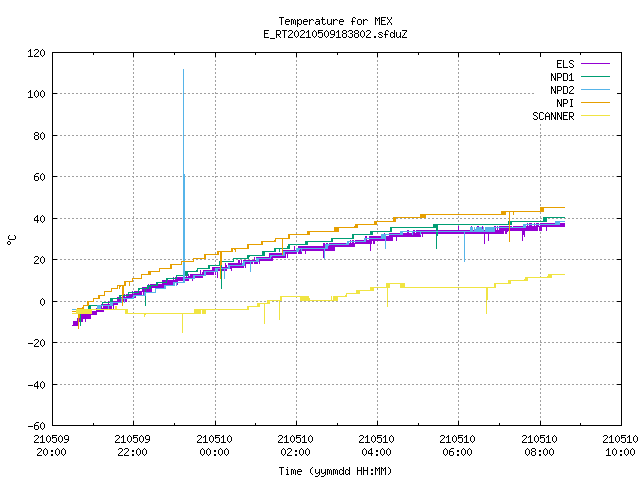Click the yellow SCANNER legend line
The image size is (640, 480).
(595, 116)
